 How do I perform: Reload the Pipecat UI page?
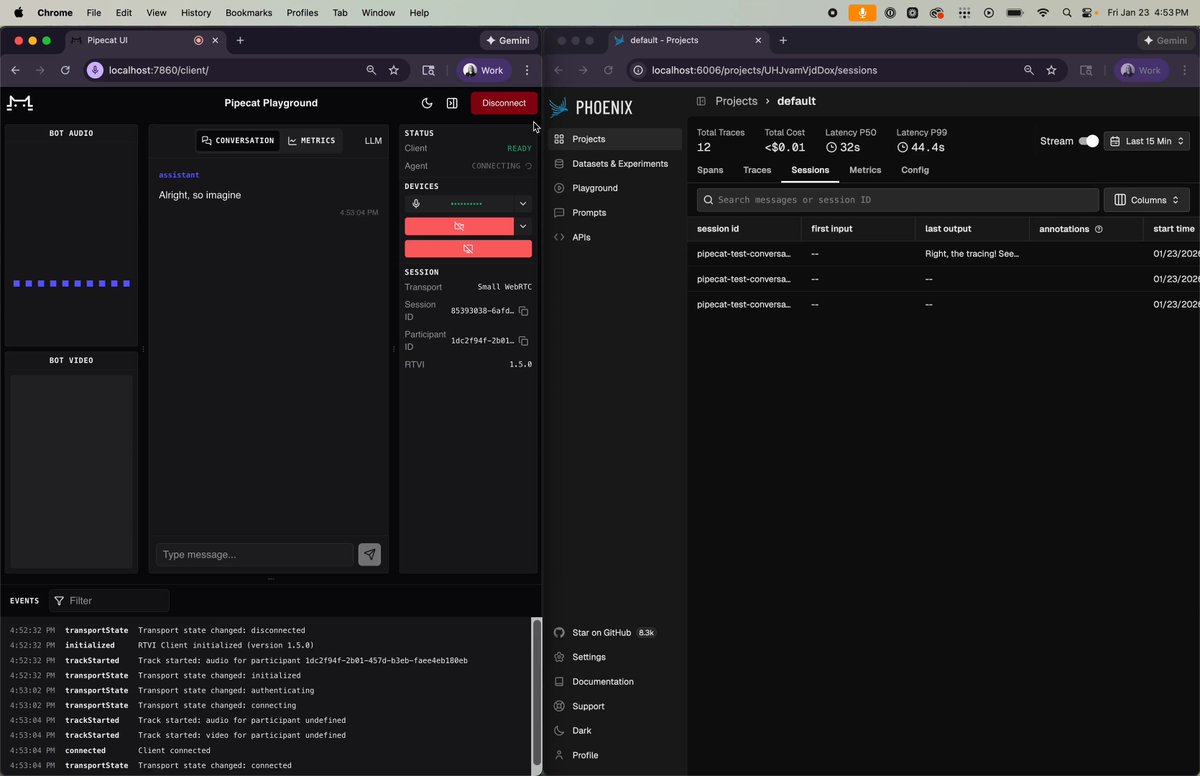pos(65,70)
